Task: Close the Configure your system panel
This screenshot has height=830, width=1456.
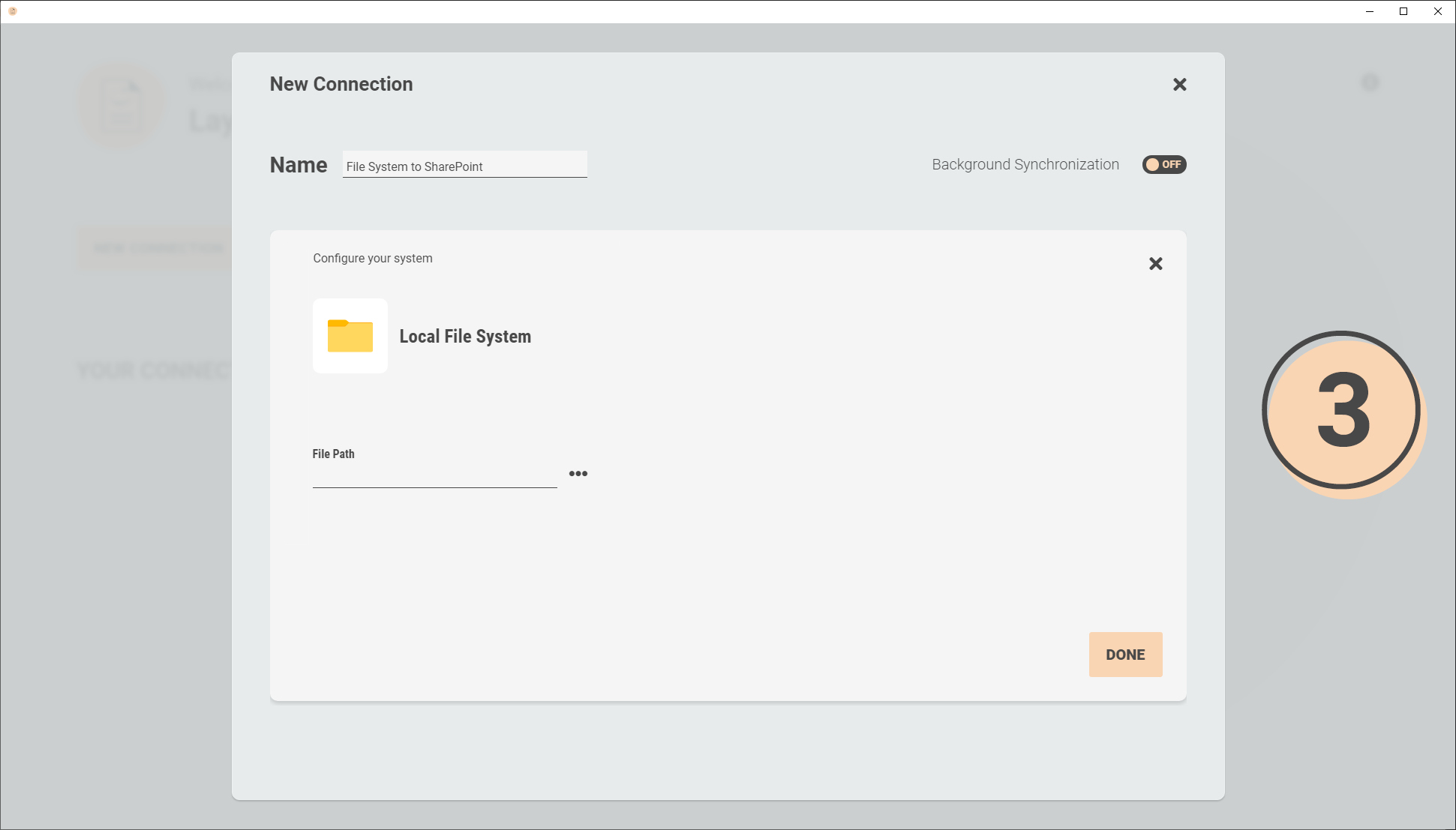Action: [1155, 264]
